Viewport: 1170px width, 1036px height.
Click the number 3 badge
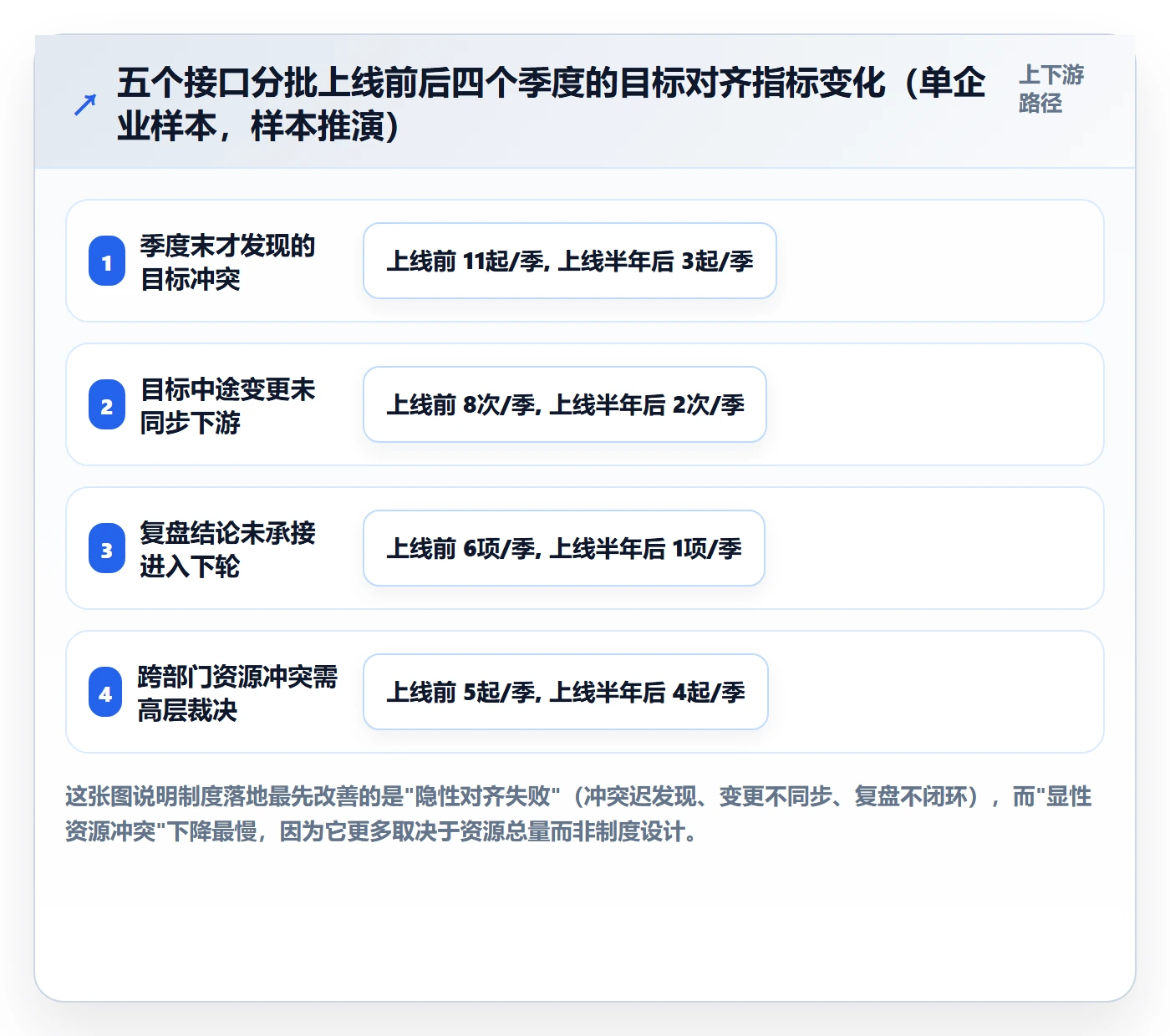pos(107,549)
